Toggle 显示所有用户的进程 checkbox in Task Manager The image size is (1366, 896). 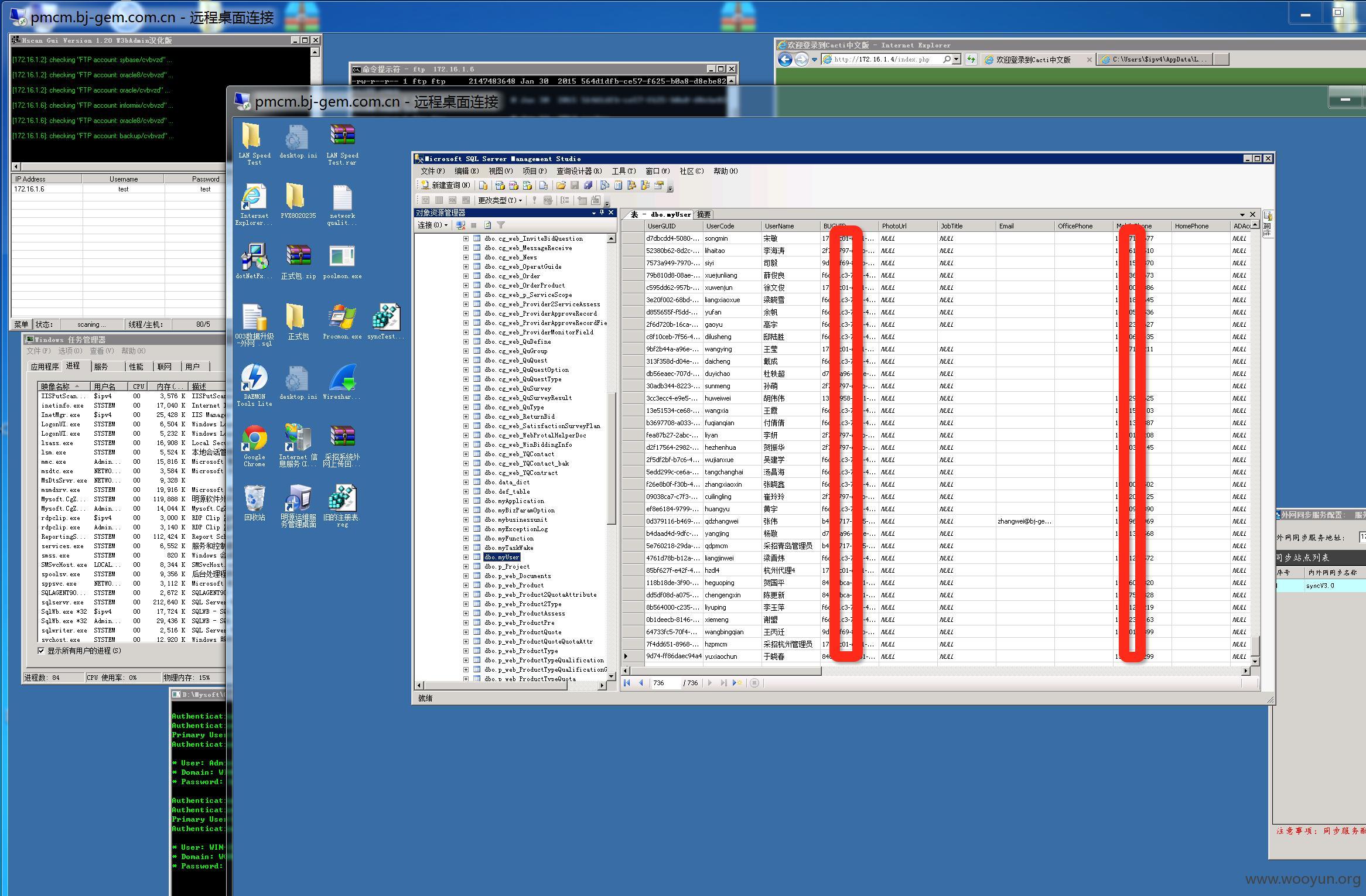[41, 651]
